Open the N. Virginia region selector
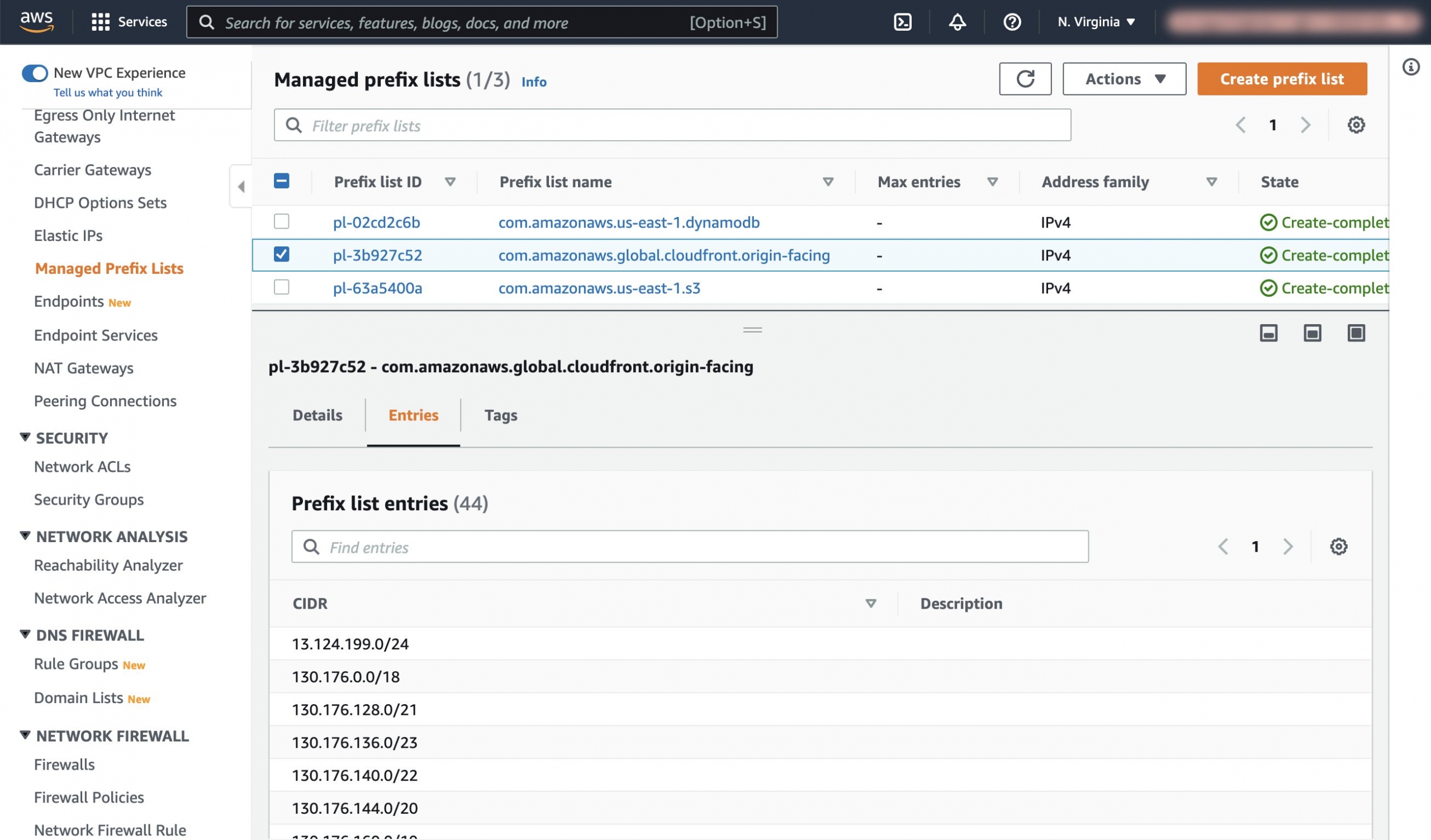This screenshot has width=1431, height=840. point(1096,22)
